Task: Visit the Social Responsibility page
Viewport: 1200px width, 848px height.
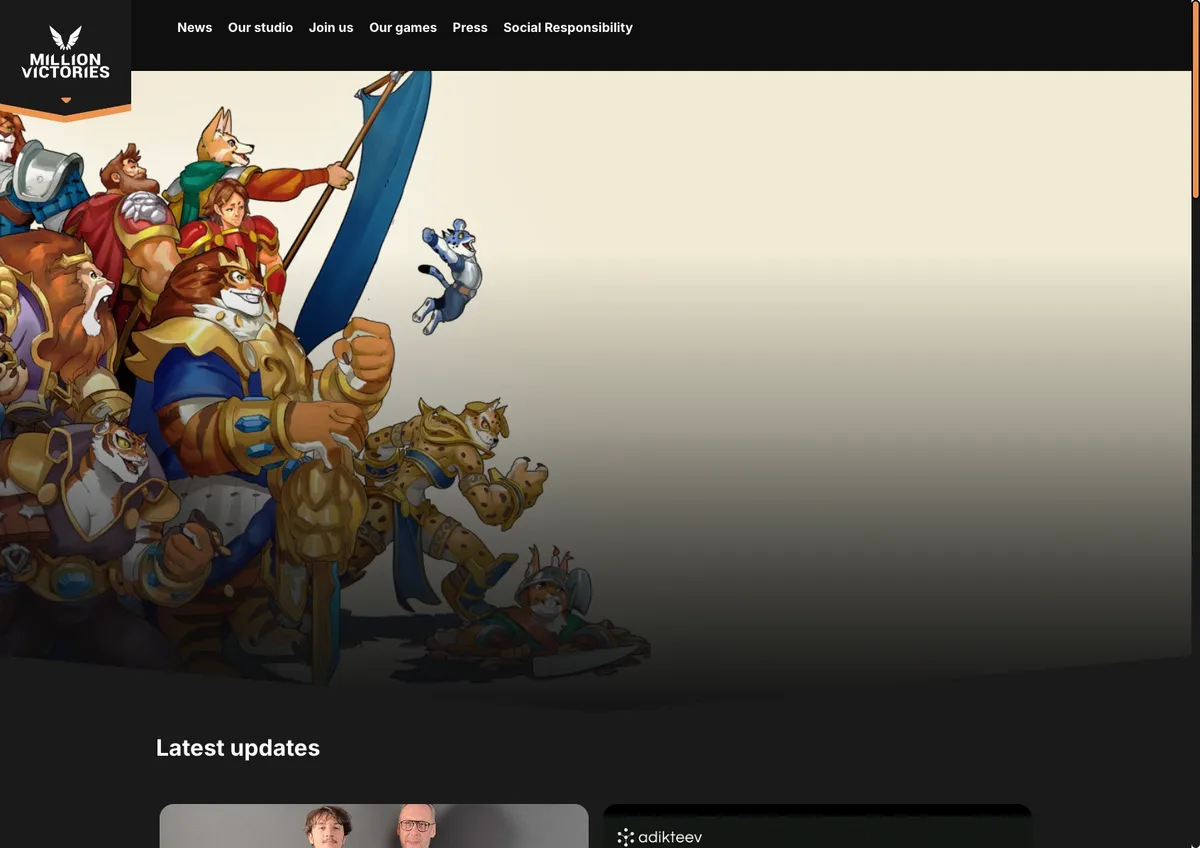Action: (x=568, y=27)
